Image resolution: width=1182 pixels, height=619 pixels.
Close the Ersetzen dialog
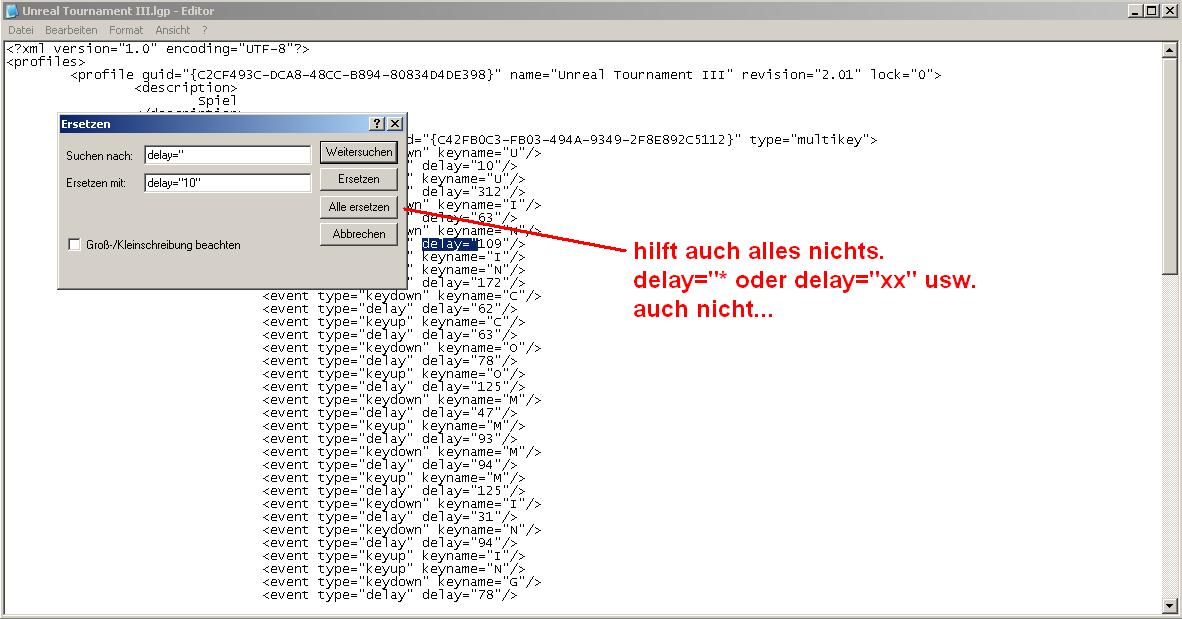pos(395,124)
